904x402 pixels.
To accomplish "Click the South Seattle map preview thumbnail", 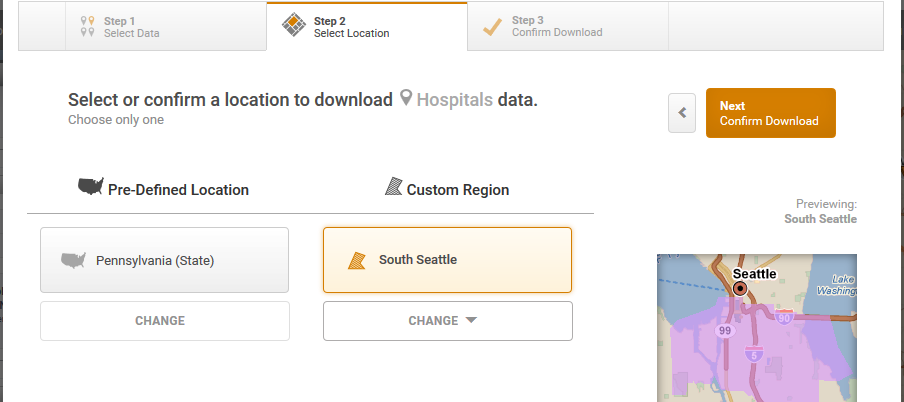I will coord(756,328).
